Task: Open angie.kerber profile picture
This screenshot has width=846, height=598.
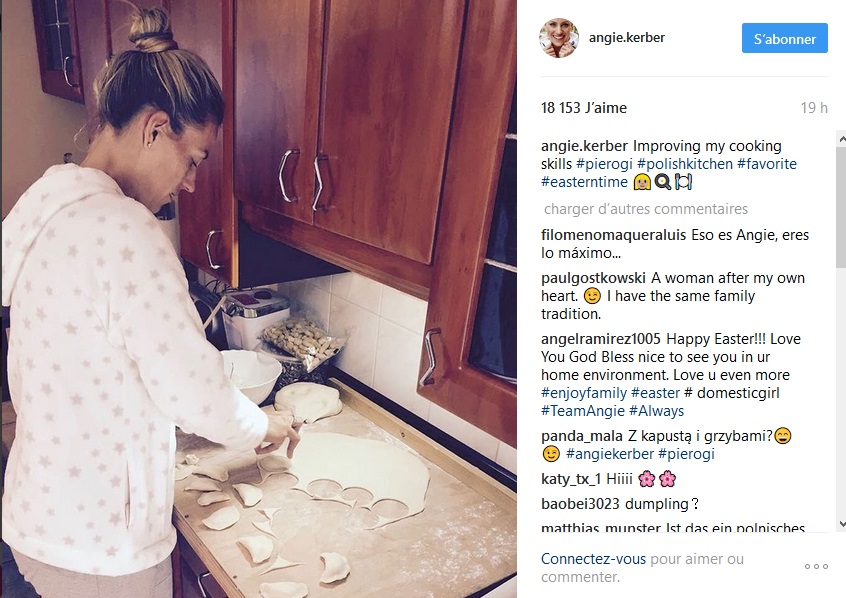Action: coord(559,38)
